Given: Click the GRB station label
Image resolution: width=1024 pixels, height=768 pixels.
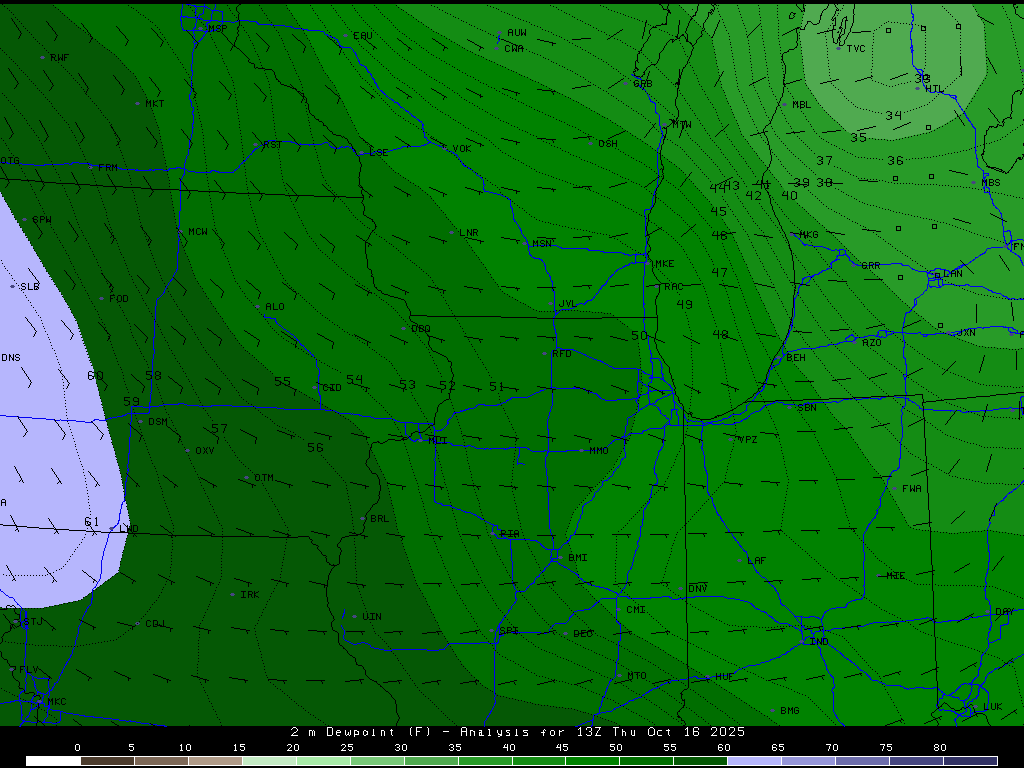Looking at the screenshot, I should pyautogui.click(x=643, y=84).
